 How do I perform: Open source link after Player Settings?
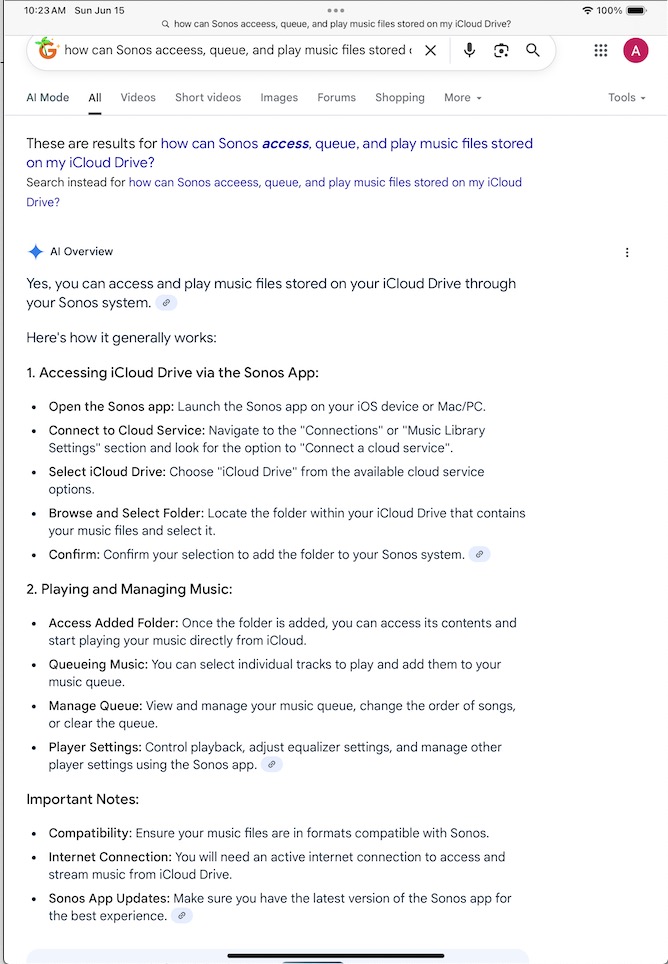click(x=271, y=765)
